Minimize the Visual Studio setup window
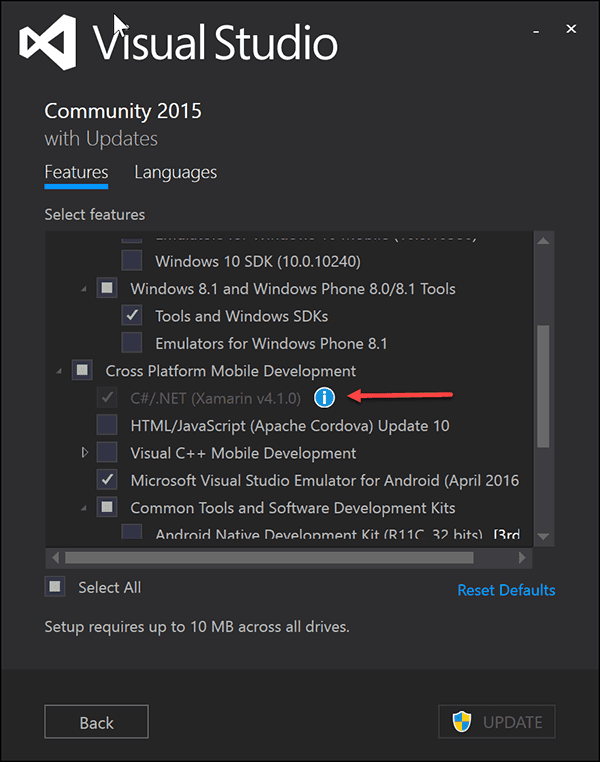The image size is (600, 762). (538, 30)
